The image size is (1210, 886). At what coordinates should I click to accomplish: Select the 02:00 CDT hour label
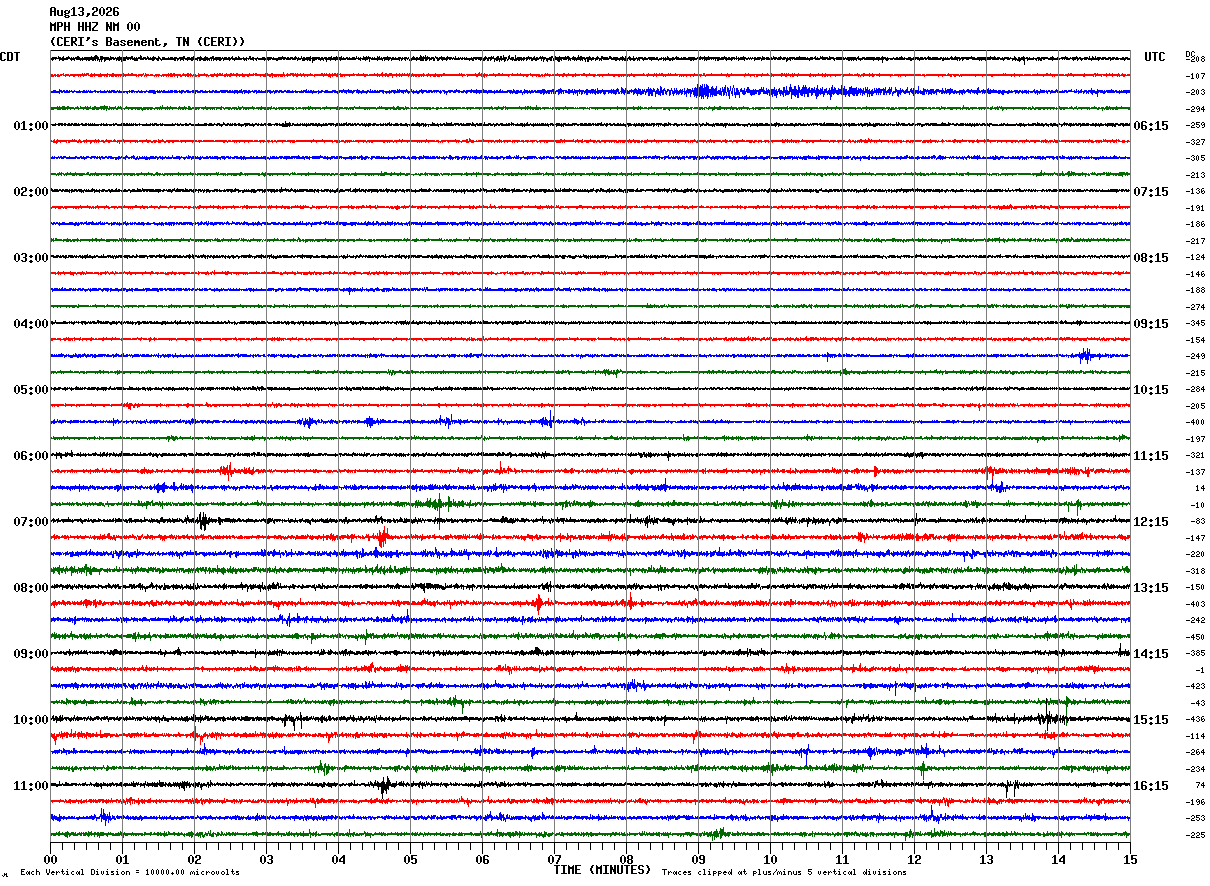[31, 192]
